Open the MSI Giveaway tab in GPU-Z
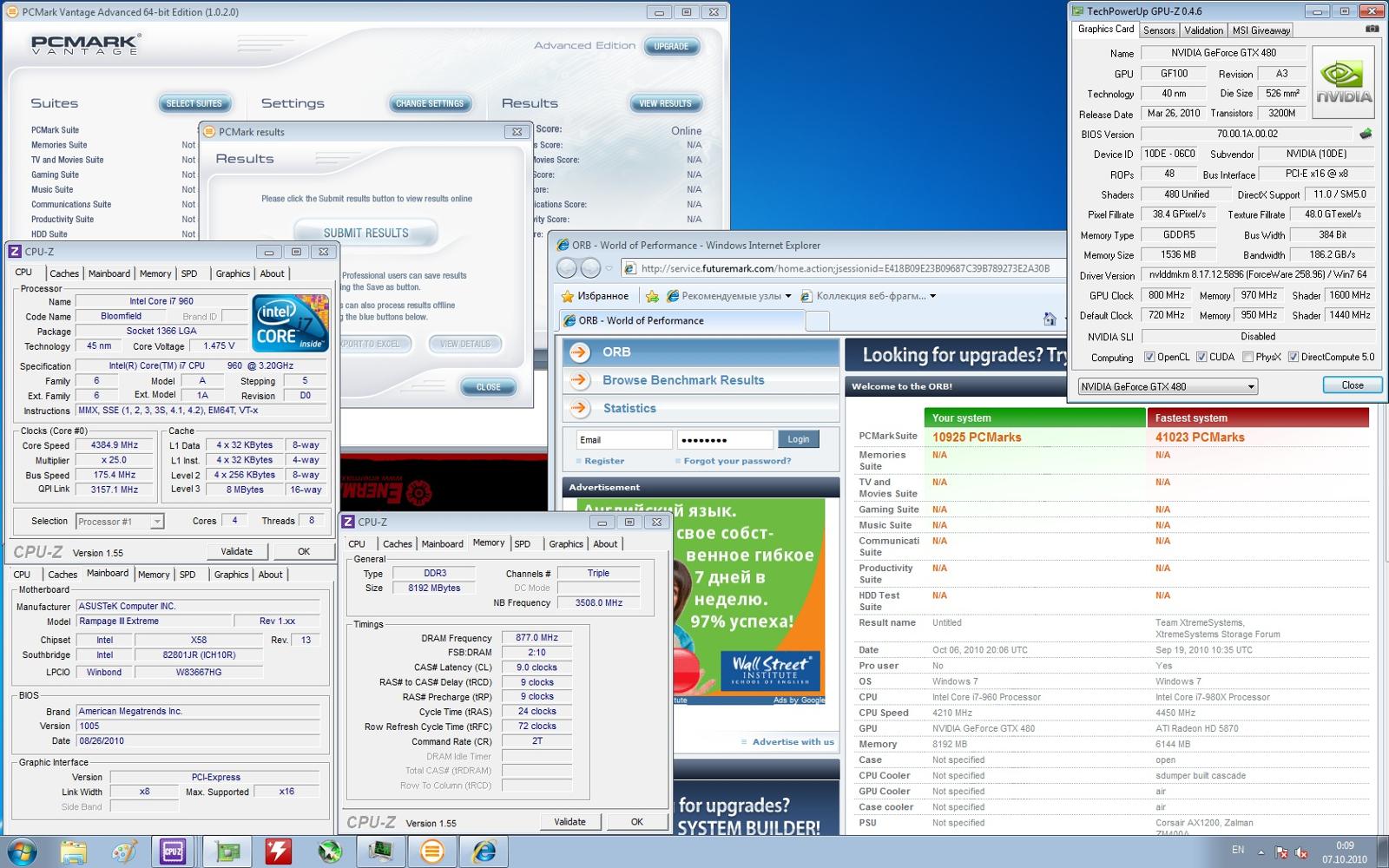The height and width of the screenshot is (868, 1389). pos(1261,30)
